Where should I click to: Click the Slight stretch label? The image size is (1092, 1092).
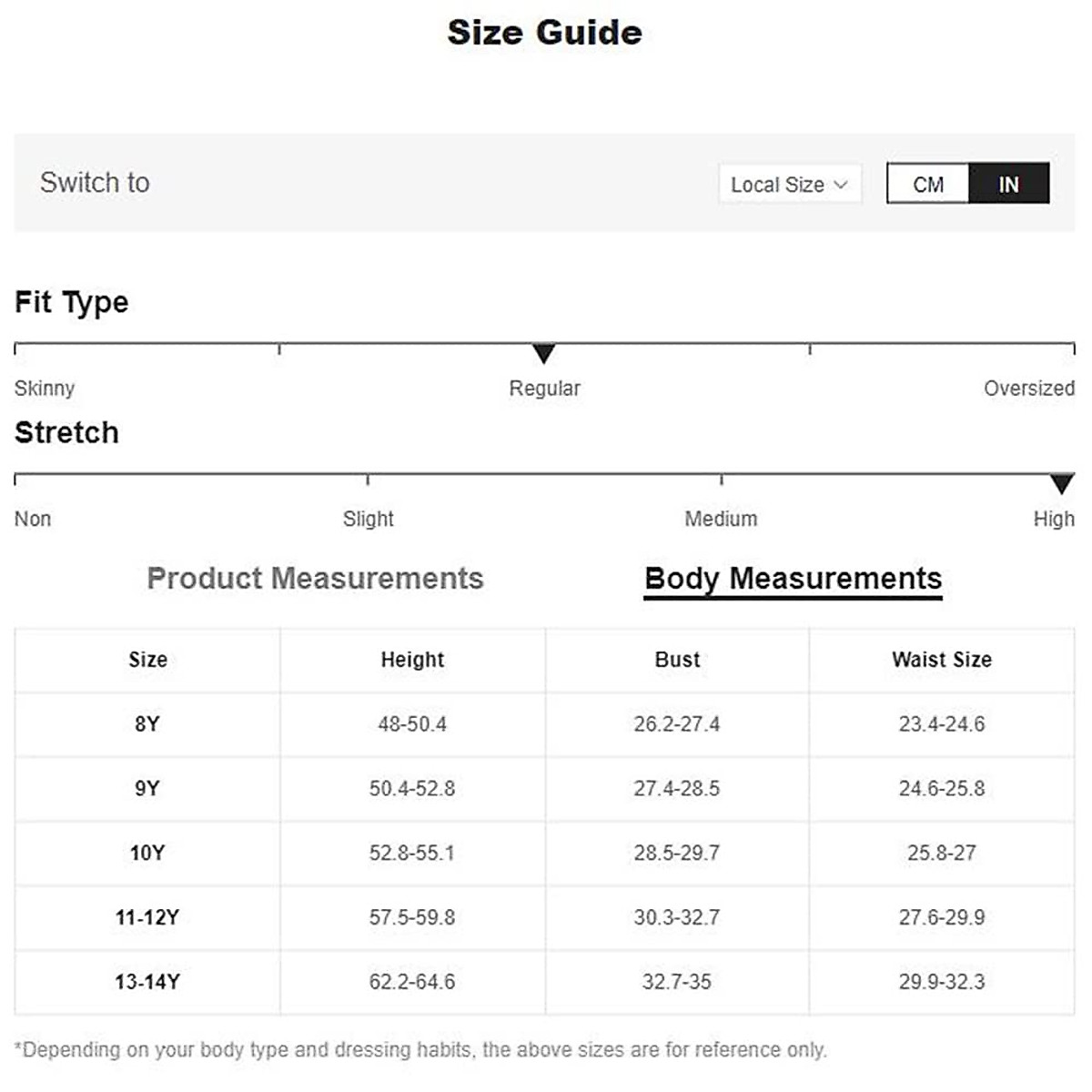[x=368, y=519]
